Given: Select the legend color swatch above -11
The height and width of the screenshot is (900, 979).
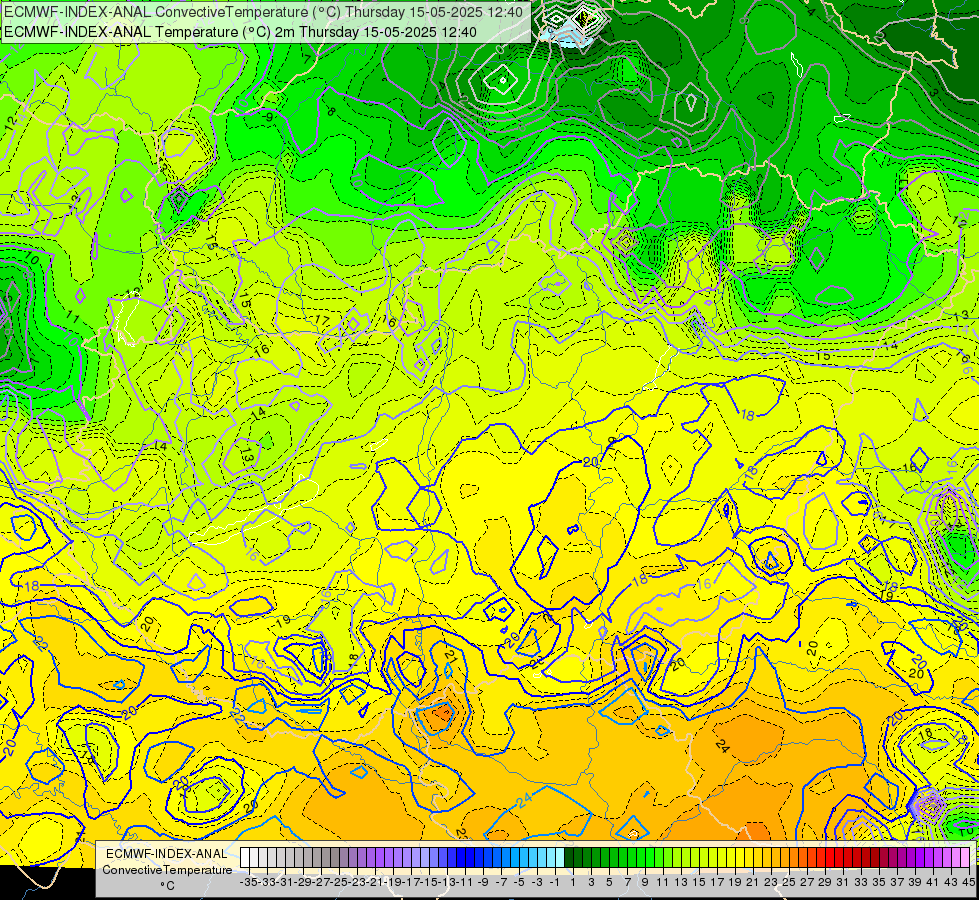Looking at the screenshot, I should (x=461, y=857).
